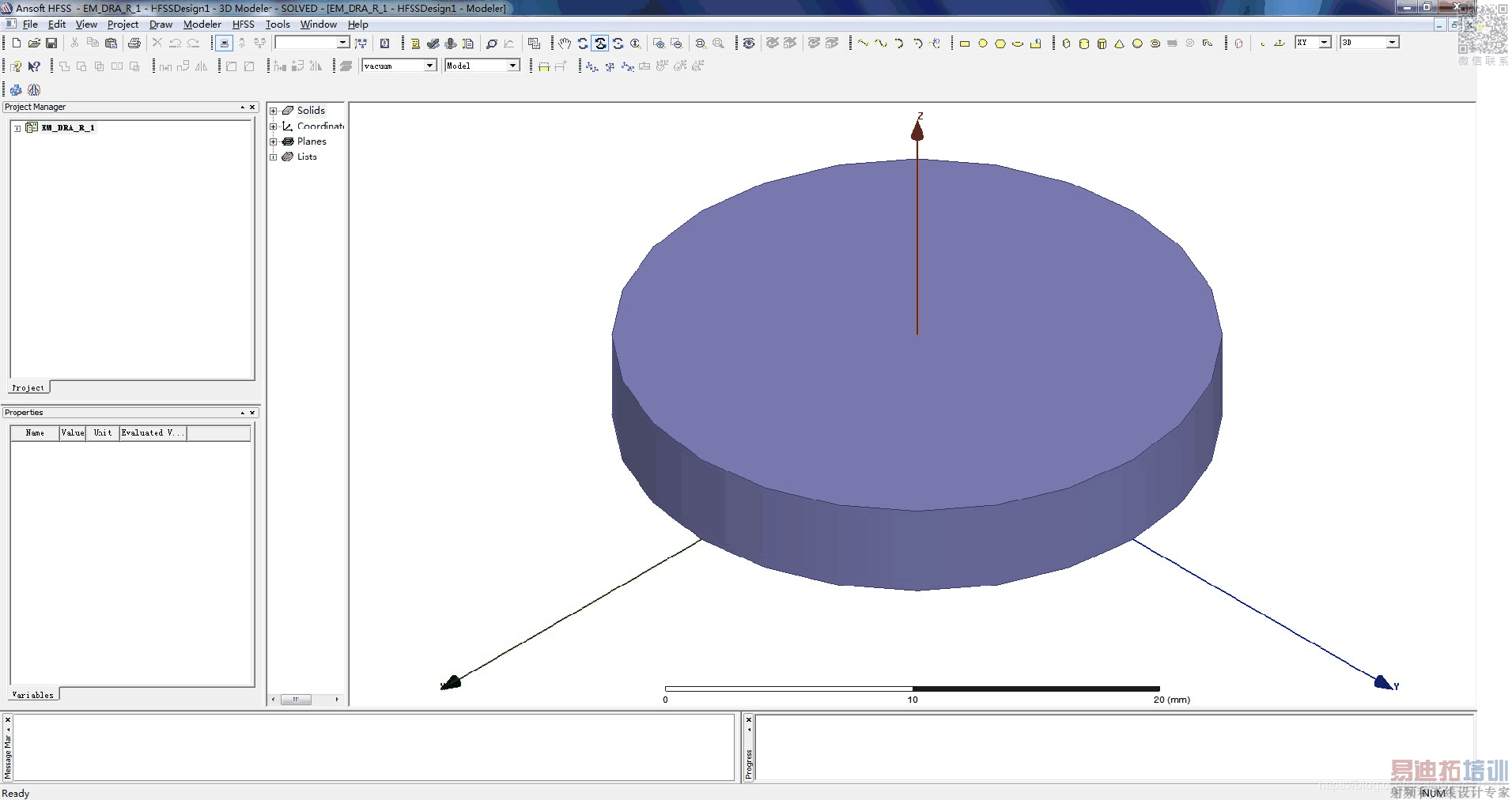This screenshot has width=1512, height=800.
Task: Expand the Lists tree node
Action: [274, 157]
